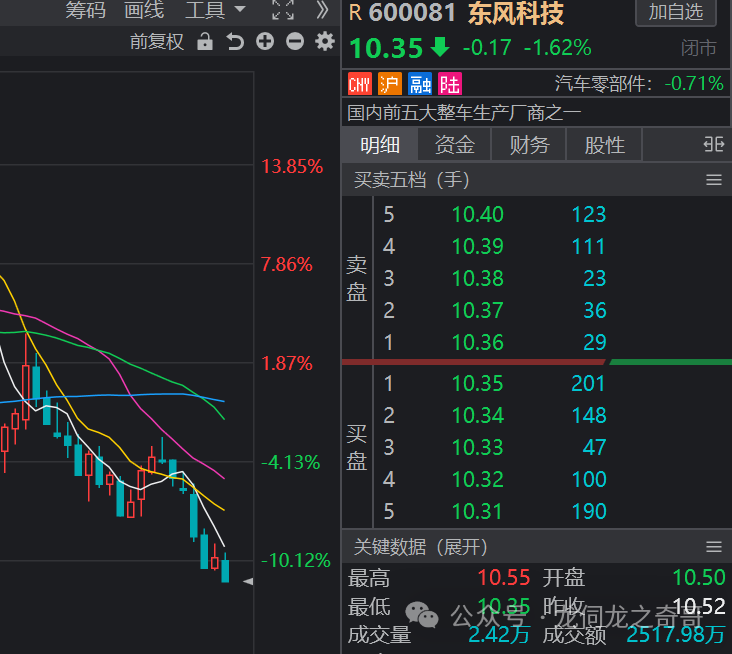Click sell level 2 price 10.37
This screenshot has width=732, height=654.
coord(478,310)
